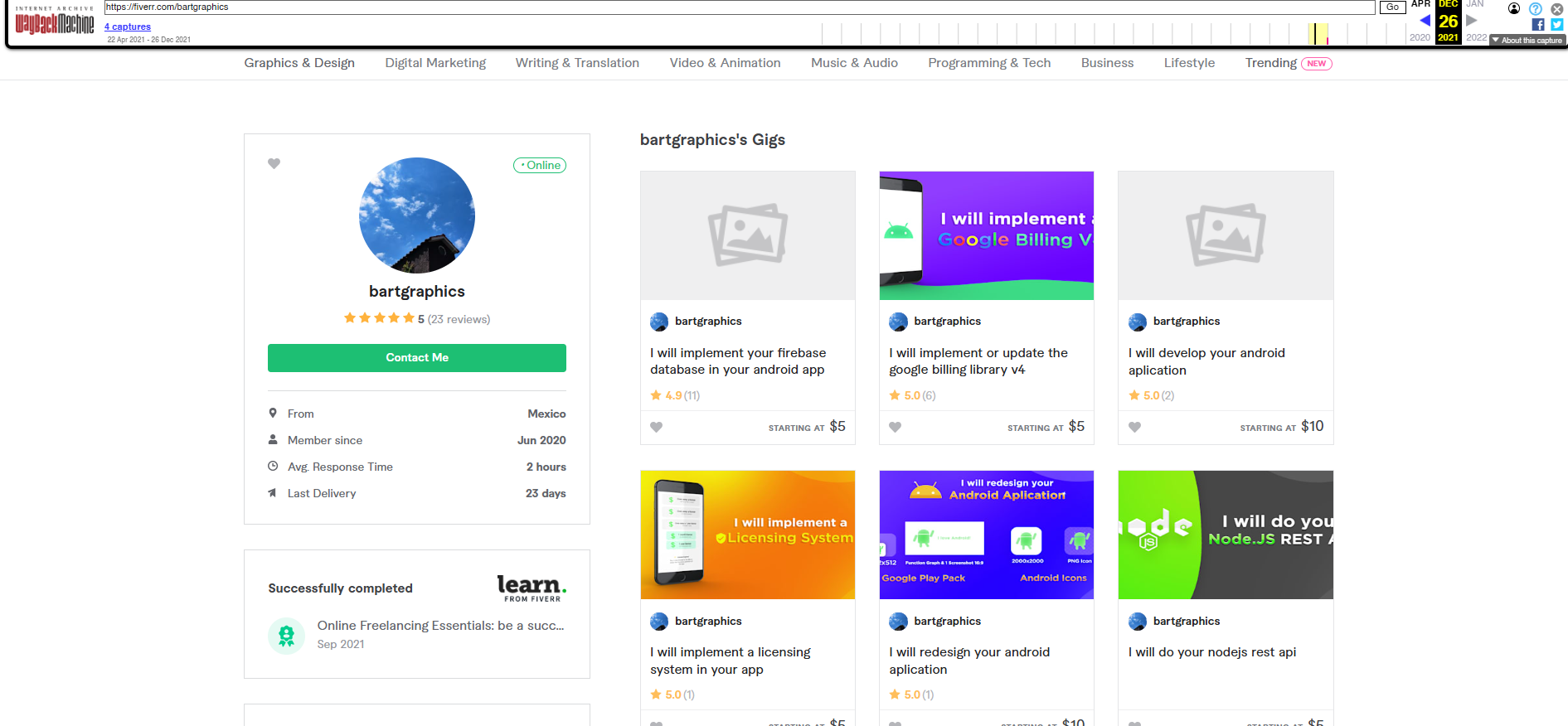The image size is (1568, 726).
Task: Click the clock icon beside Avg. Response Time
Action: (x=273, y=466)
